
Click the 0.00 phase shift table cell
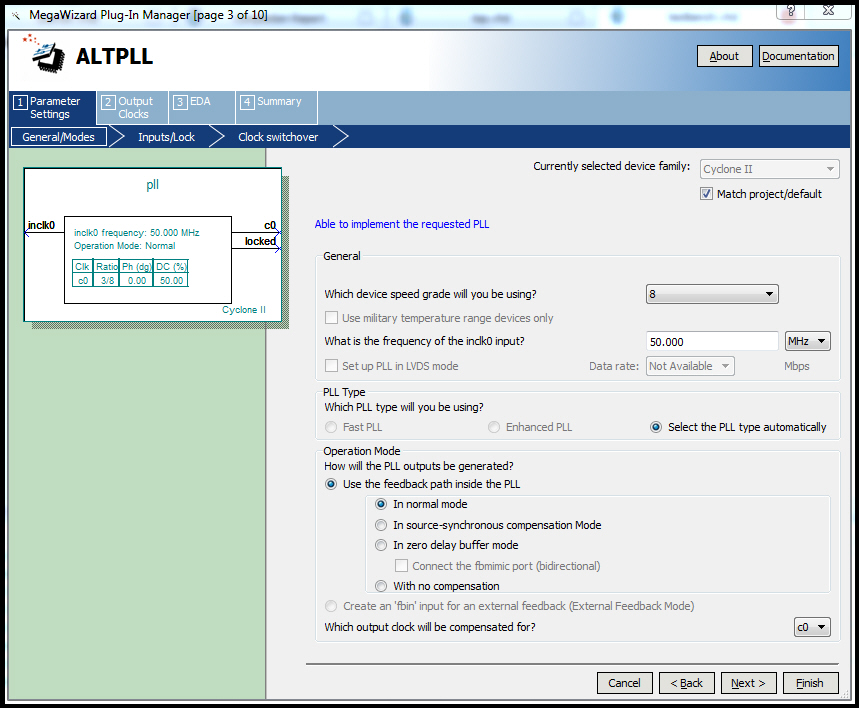click(137, 281)
